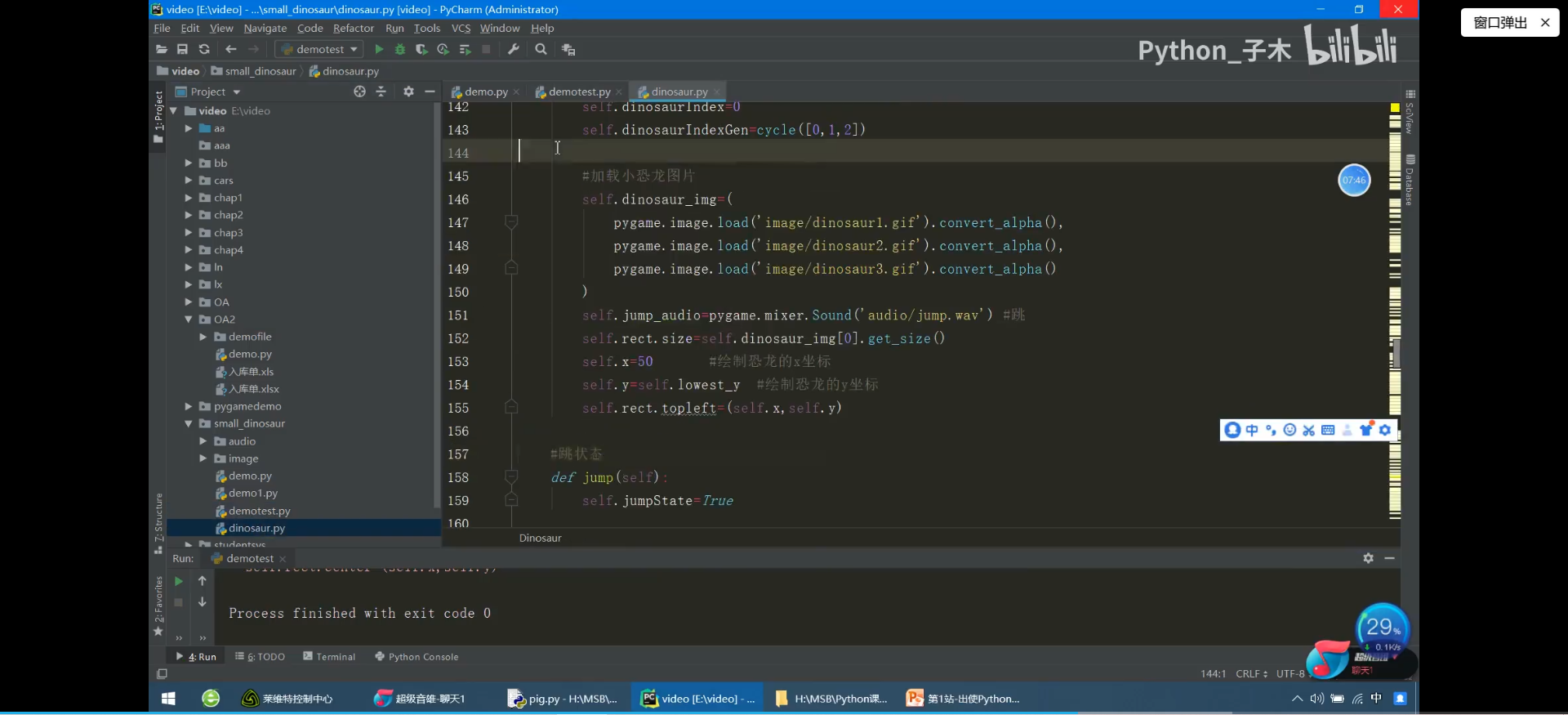
Task: Toggle the 2: Favorites side tool tab
Action: coord(158,606)
